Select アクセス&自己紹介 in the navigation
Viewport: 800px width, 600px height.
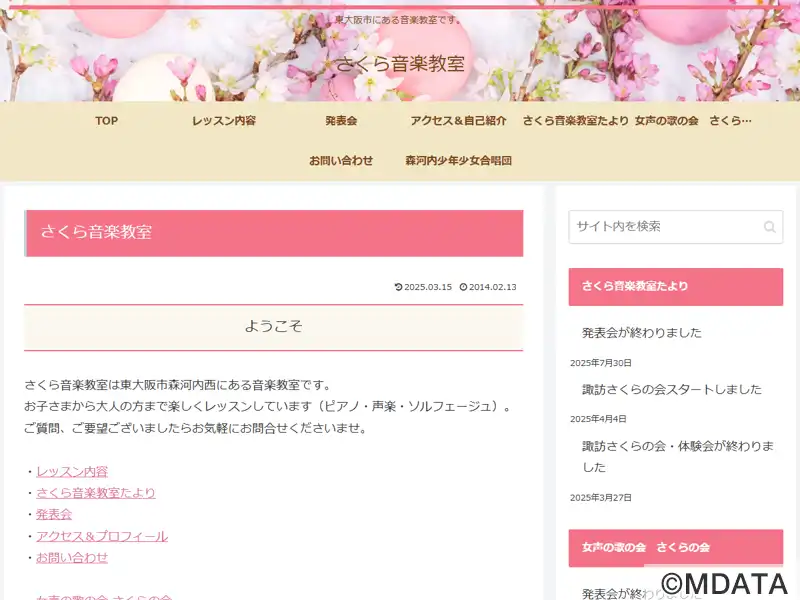coord(458,121)
